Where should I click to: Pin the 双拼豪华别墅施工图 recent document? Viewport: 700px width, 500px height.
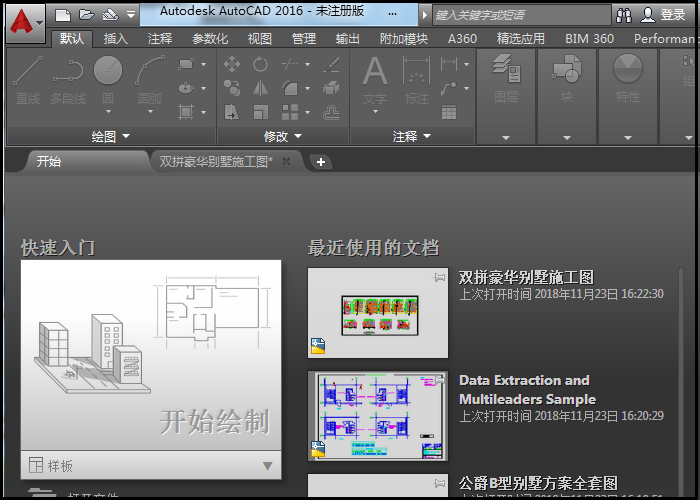pos(439,277)
